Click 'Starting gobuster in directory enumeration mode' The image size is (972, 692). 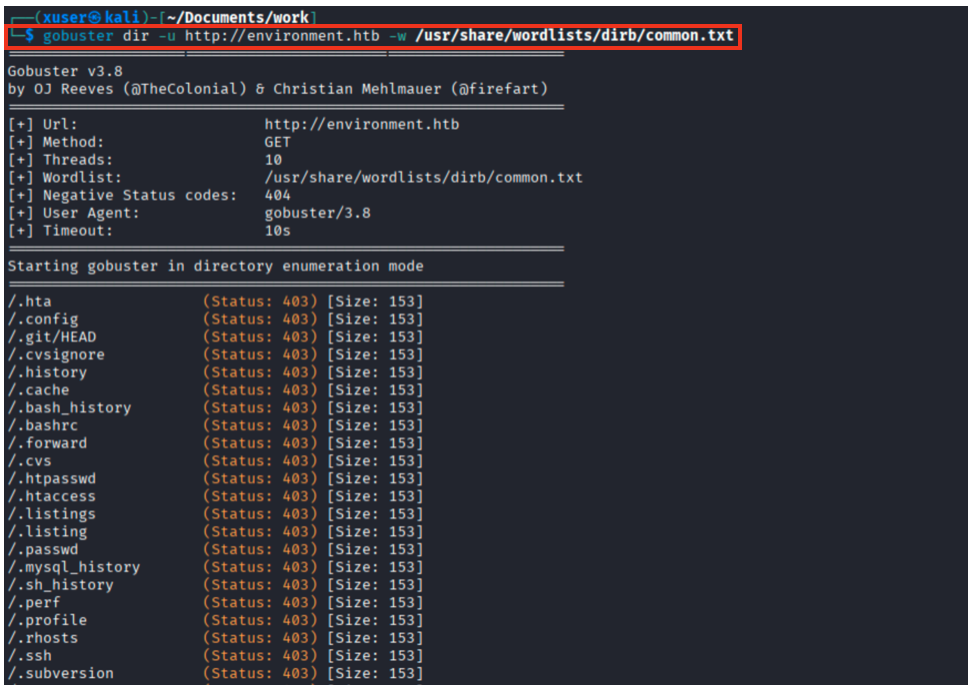[216, 267]
